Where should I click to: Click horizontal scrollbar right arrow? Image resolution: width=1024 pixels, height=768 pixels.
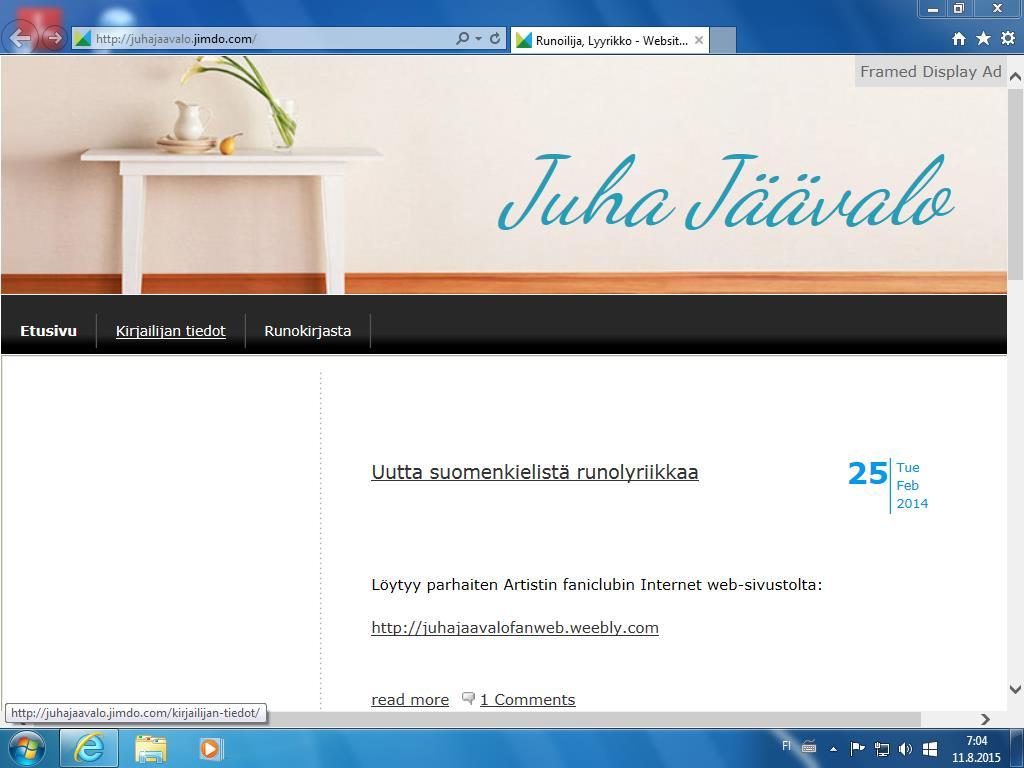pos(985,719)
